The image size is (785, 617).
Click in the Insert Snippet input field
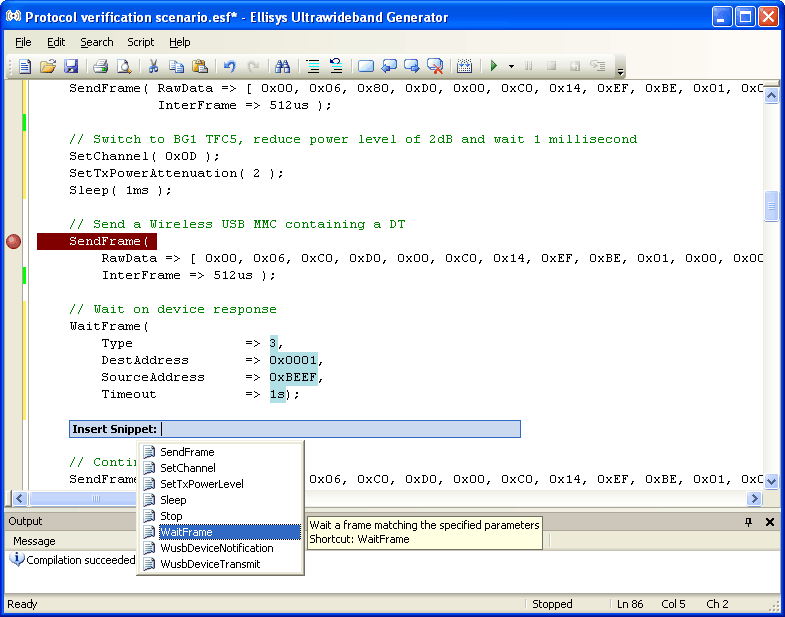point(340,429)
